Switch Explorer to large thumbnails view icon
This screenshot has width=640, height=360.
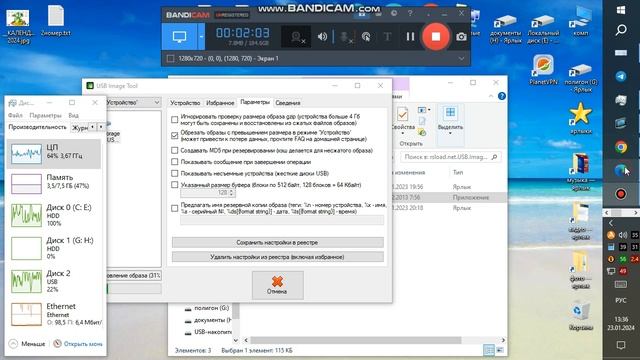pos(500,350)
